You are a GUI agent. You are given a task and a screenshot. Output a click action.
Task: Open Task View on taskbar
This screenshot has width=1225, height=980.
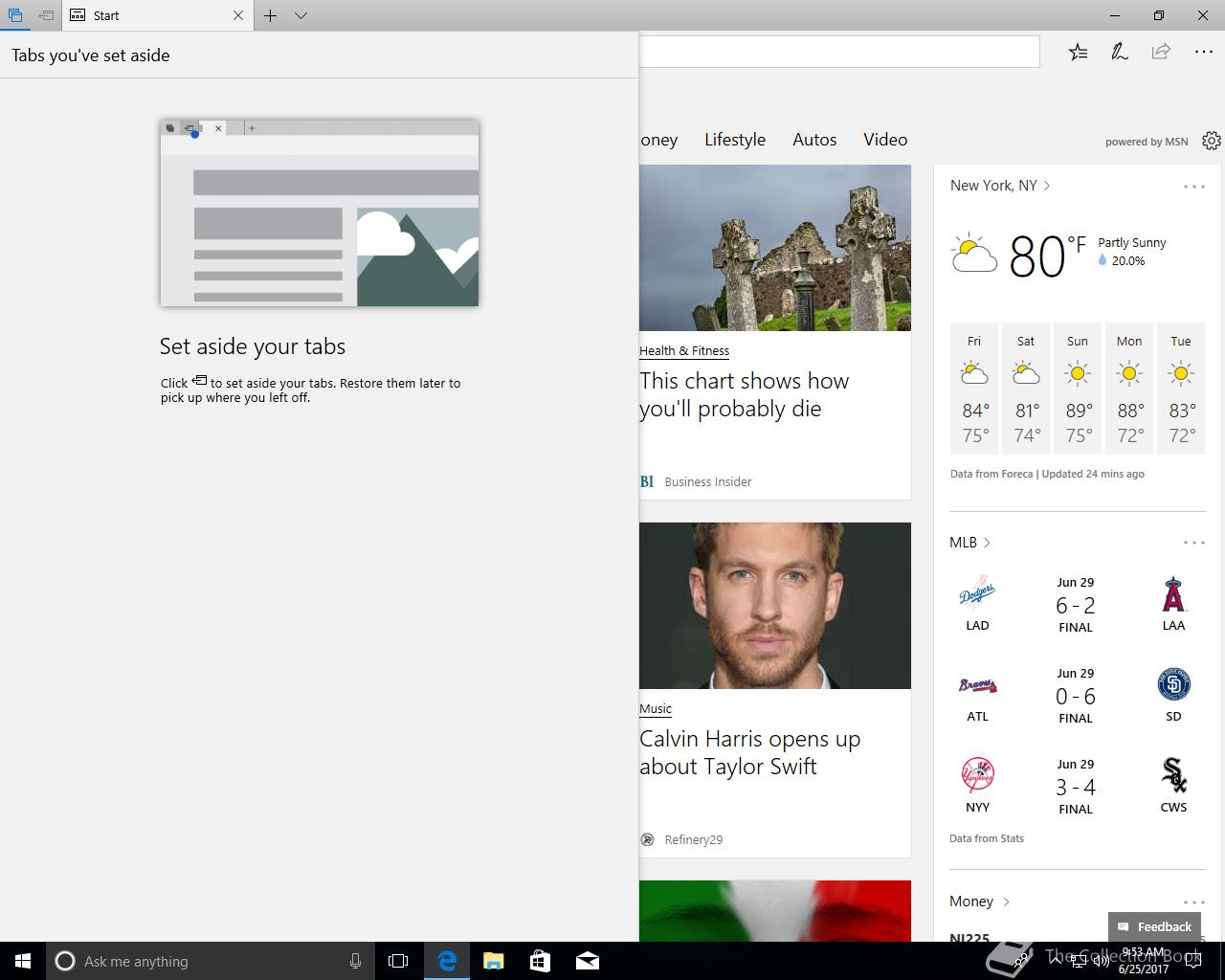click(x=398, y=961)
